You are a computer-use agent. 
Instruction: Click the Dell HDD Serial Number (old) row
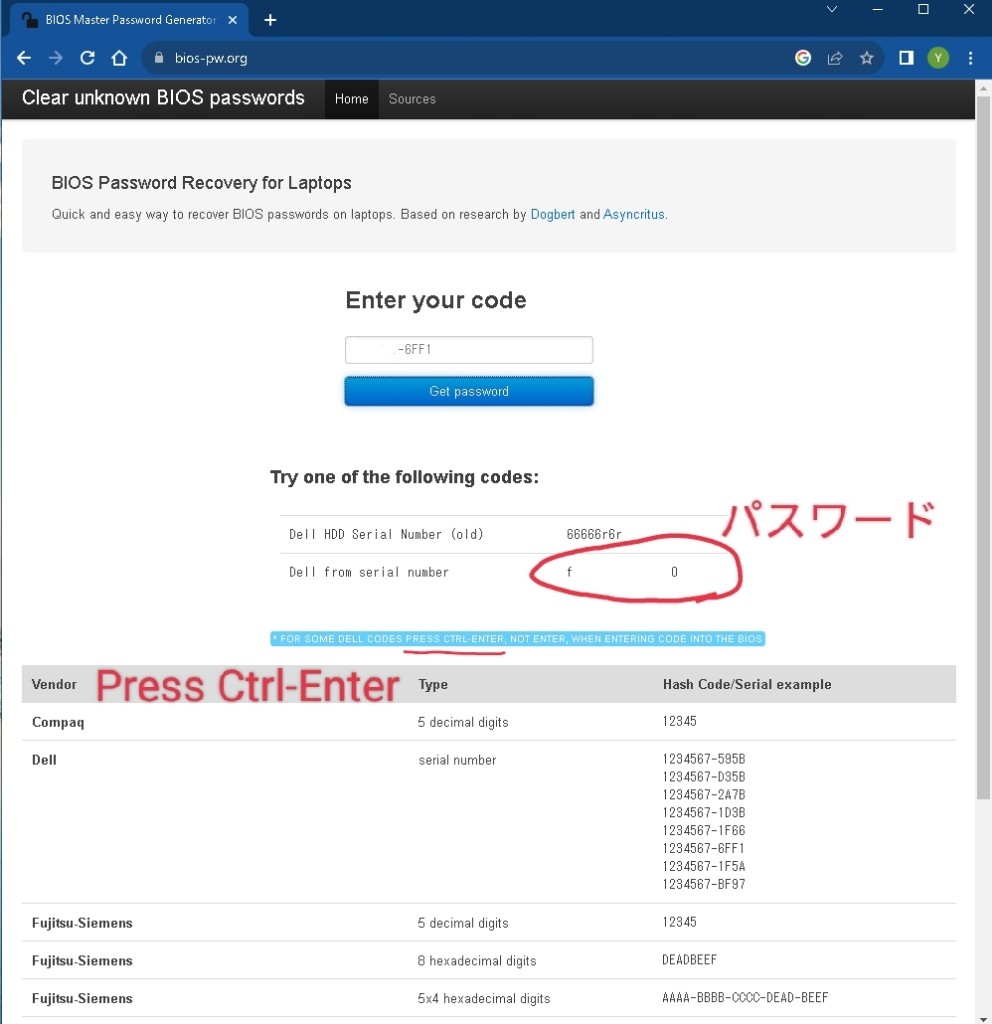point(503,534)
